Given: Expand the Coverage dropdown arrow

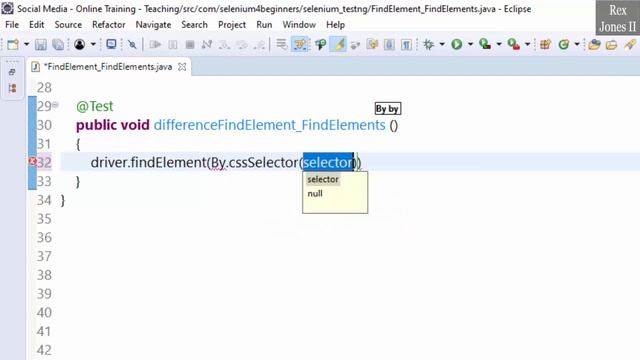Looking at the screenshot, I should point(499,44).
